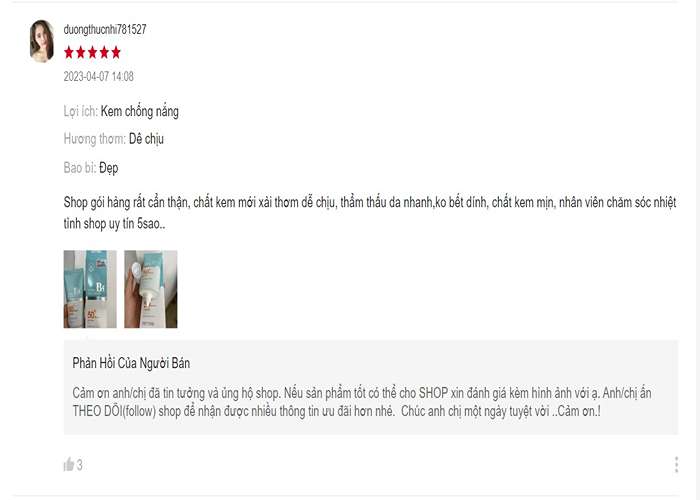Click the reviewer's profile avatar photo
Image resolution: width=700 pixels, height=500 pixels.
click(42, 41)
